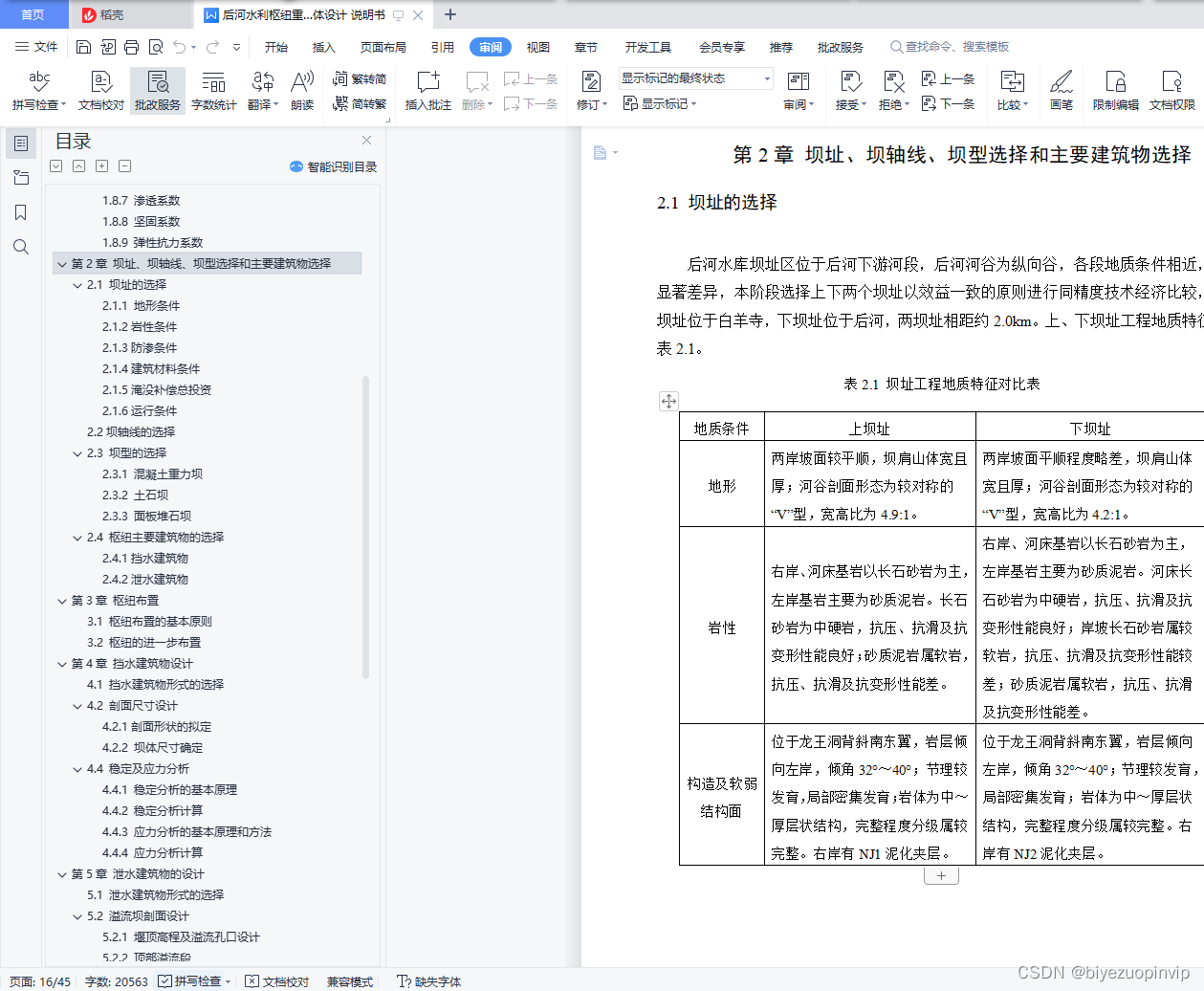
Task: Select 2.2 坝轴线的选择 in outline
Action: (x=131, y=432)
